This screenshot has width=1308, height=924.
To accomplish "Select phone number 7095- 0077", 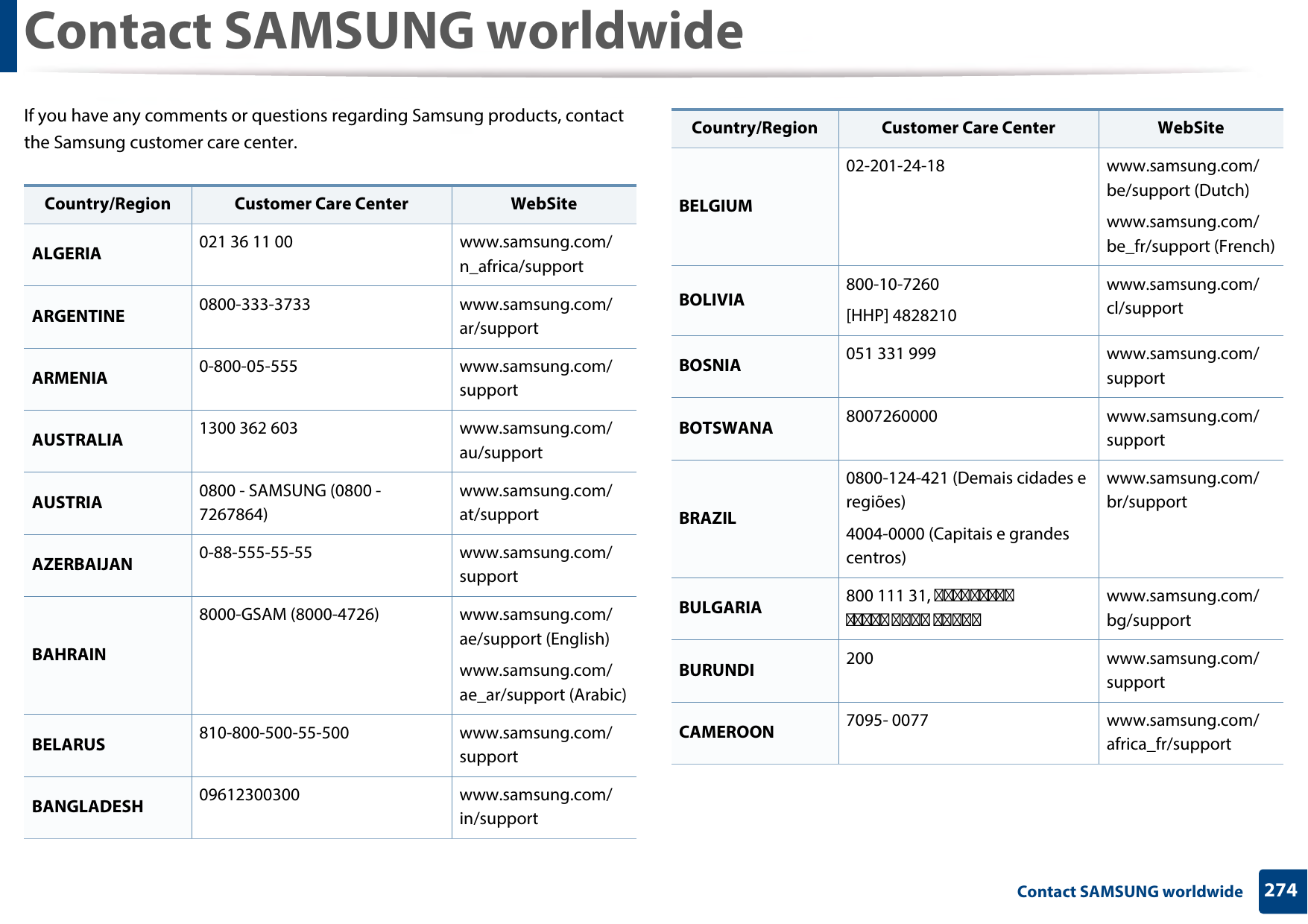I will (887, 720).
